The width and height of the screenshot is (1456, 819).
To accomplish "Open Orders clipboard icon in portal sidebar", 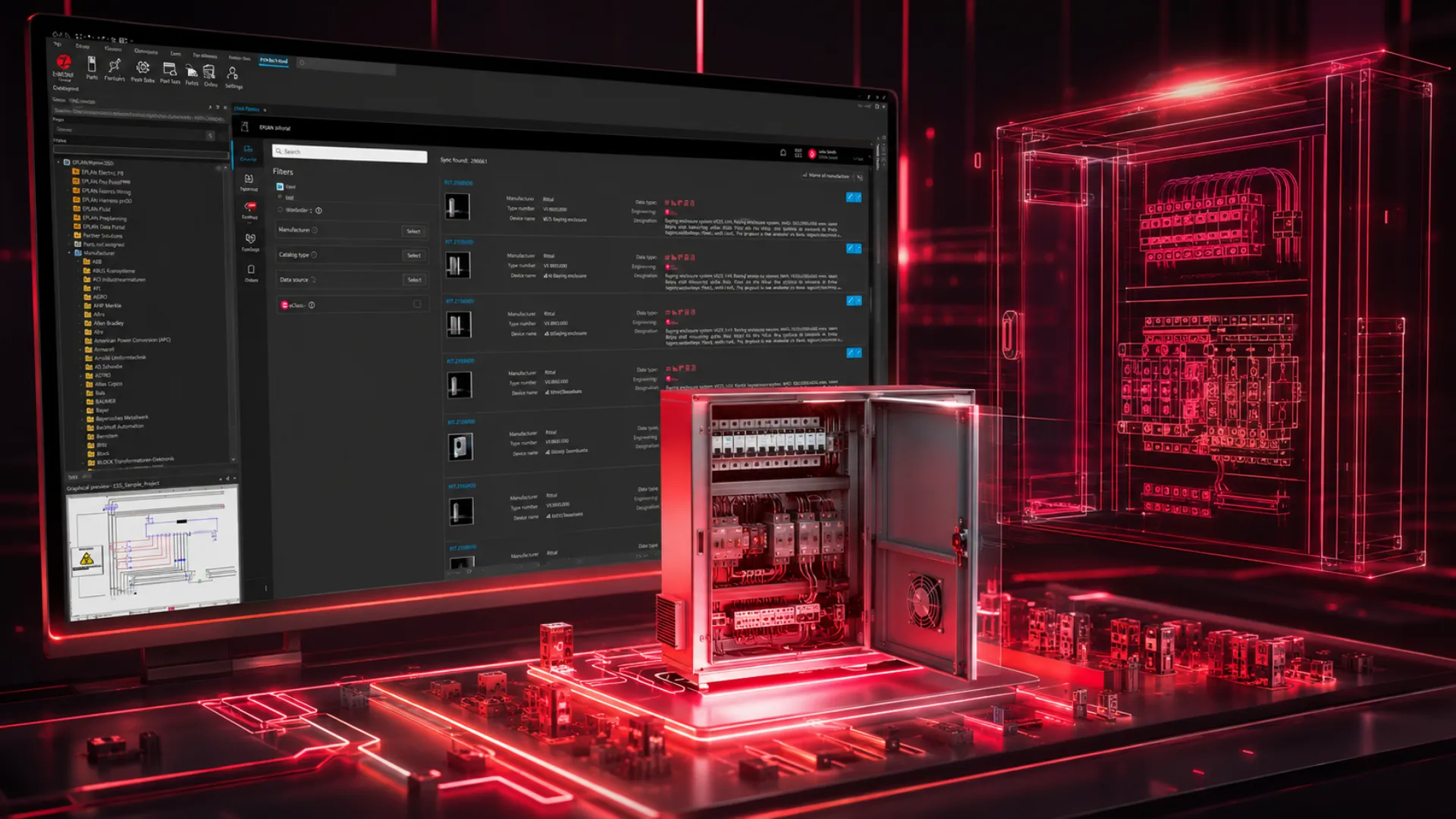I will tap(251, 269).
